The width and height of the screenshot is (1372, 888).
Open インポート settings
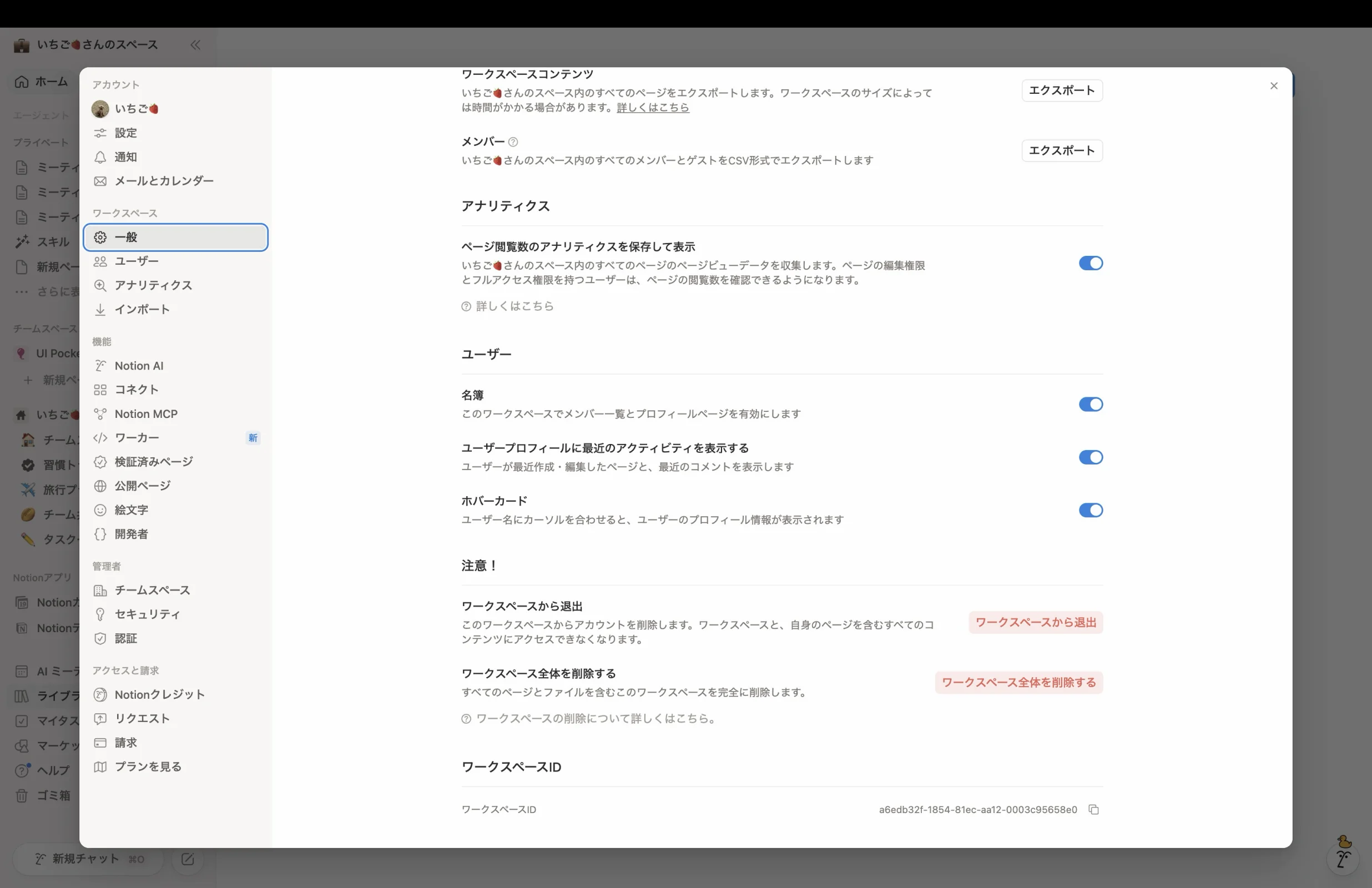point(176,310)
